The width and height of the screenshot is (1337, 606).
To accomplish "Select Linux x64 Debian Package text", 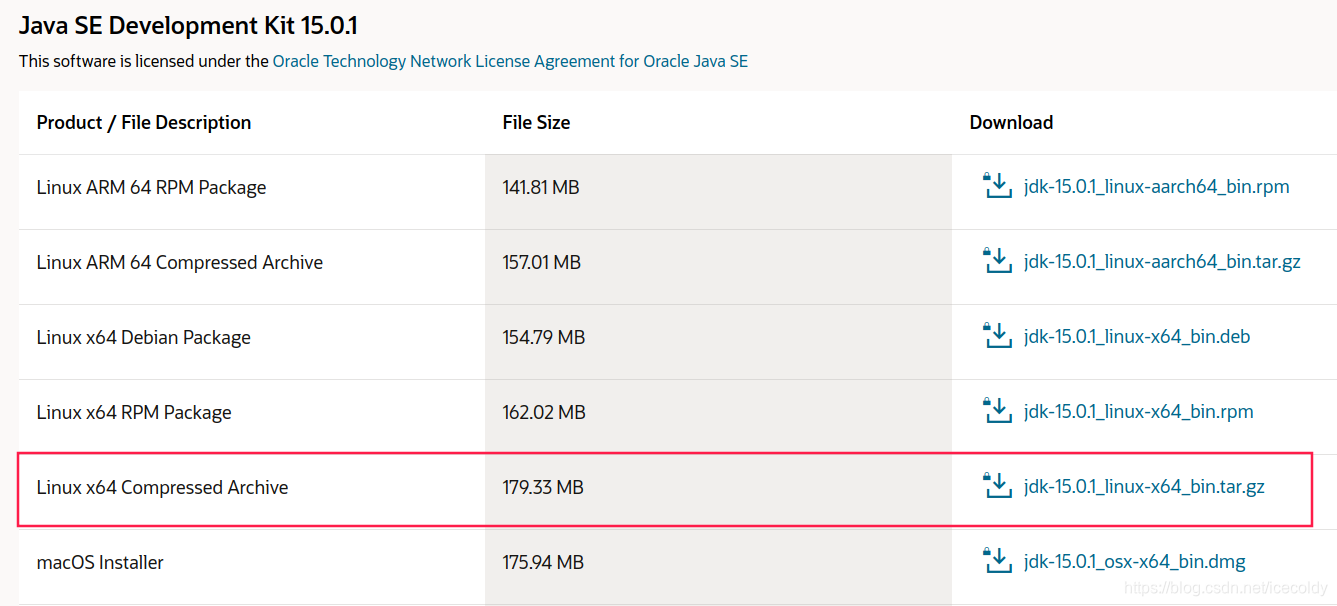I will pyautogui.click(x=144, y=338).
